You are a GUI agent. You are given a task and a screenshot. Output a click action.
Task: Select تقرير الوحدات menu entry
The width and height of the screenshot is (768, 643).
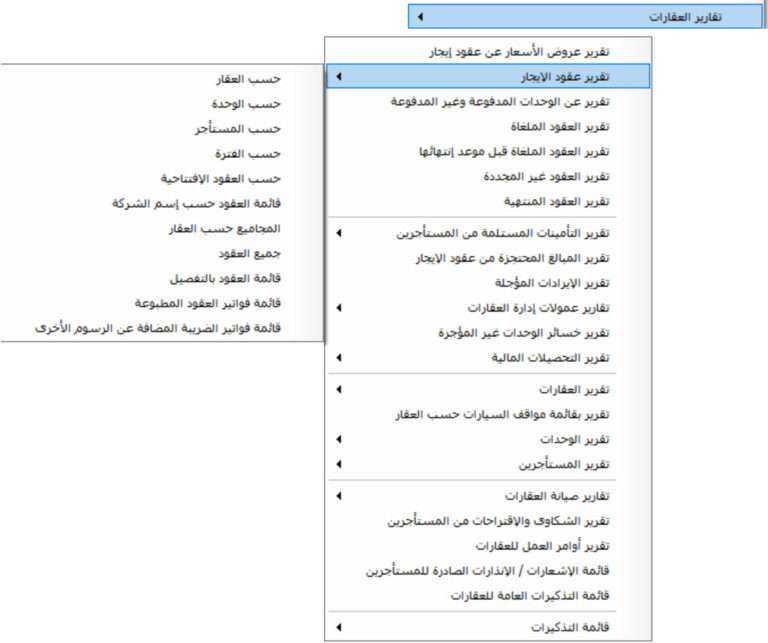pos(488,440)
